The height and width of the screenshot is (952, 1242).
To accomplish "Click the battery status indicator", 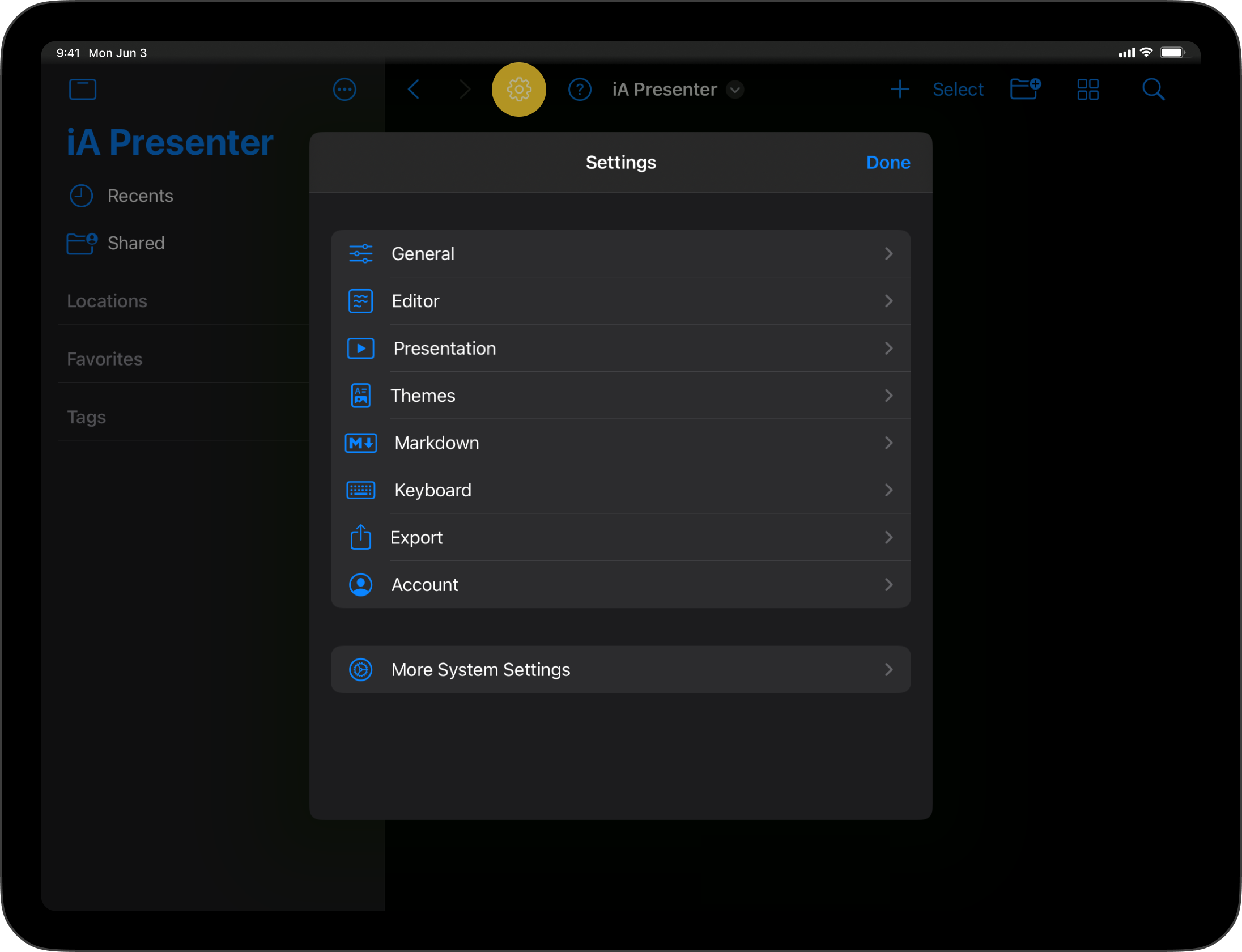I will (1172, 53).
